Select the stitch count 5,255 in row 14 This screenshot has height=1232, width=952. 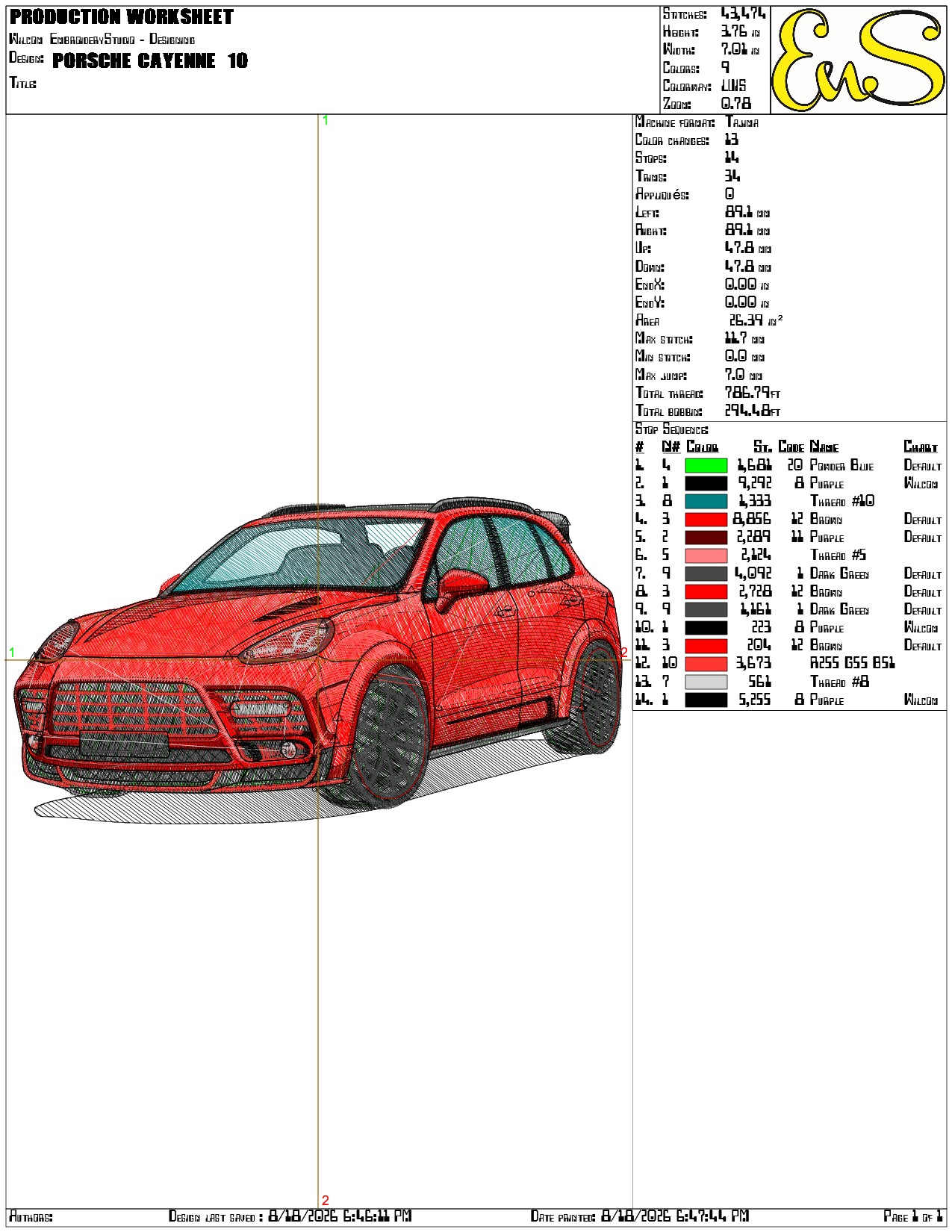[755, 700]
